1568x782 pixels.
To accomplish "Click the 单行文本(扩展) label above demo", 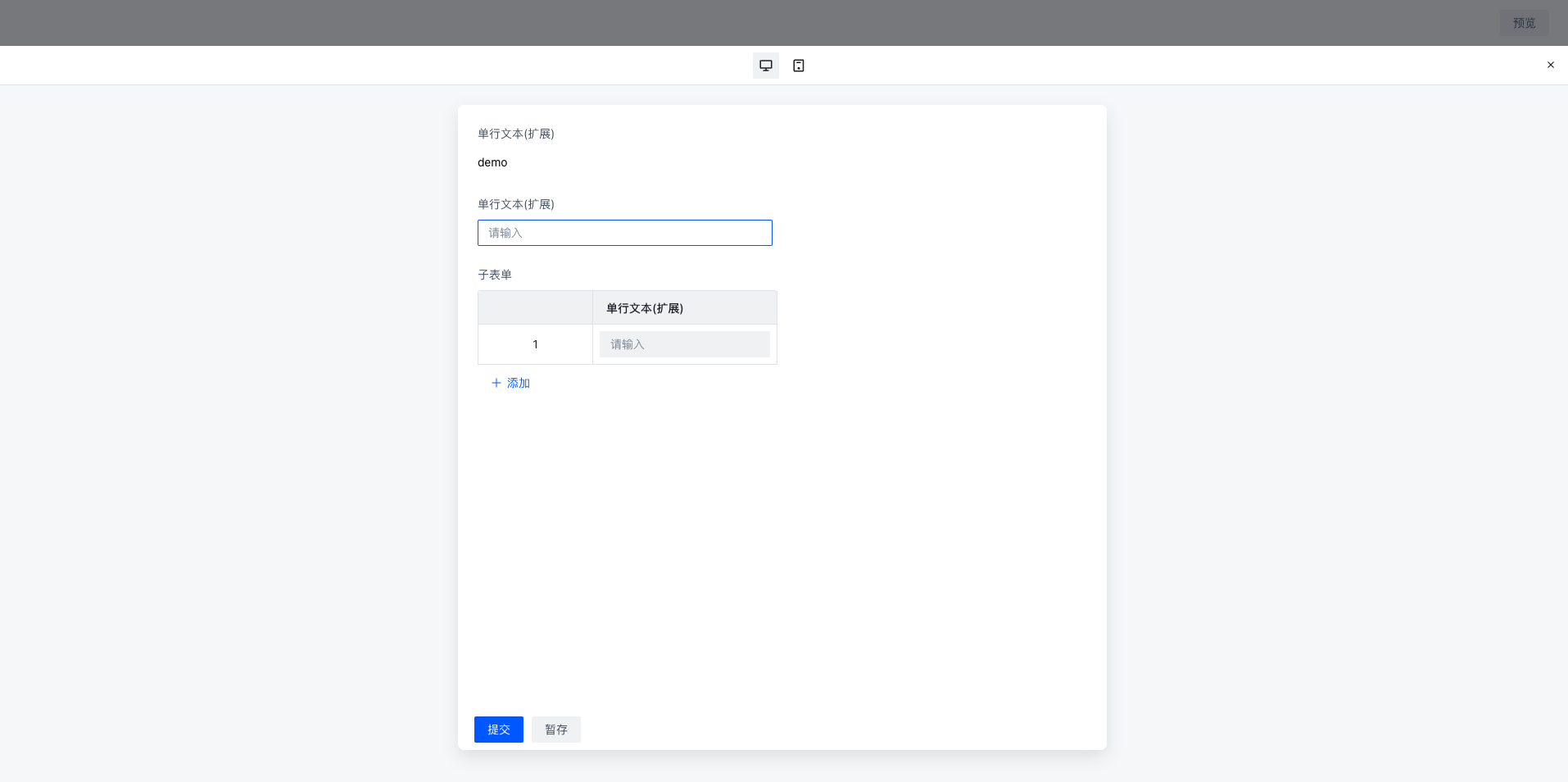I will [x=516, y=134].
